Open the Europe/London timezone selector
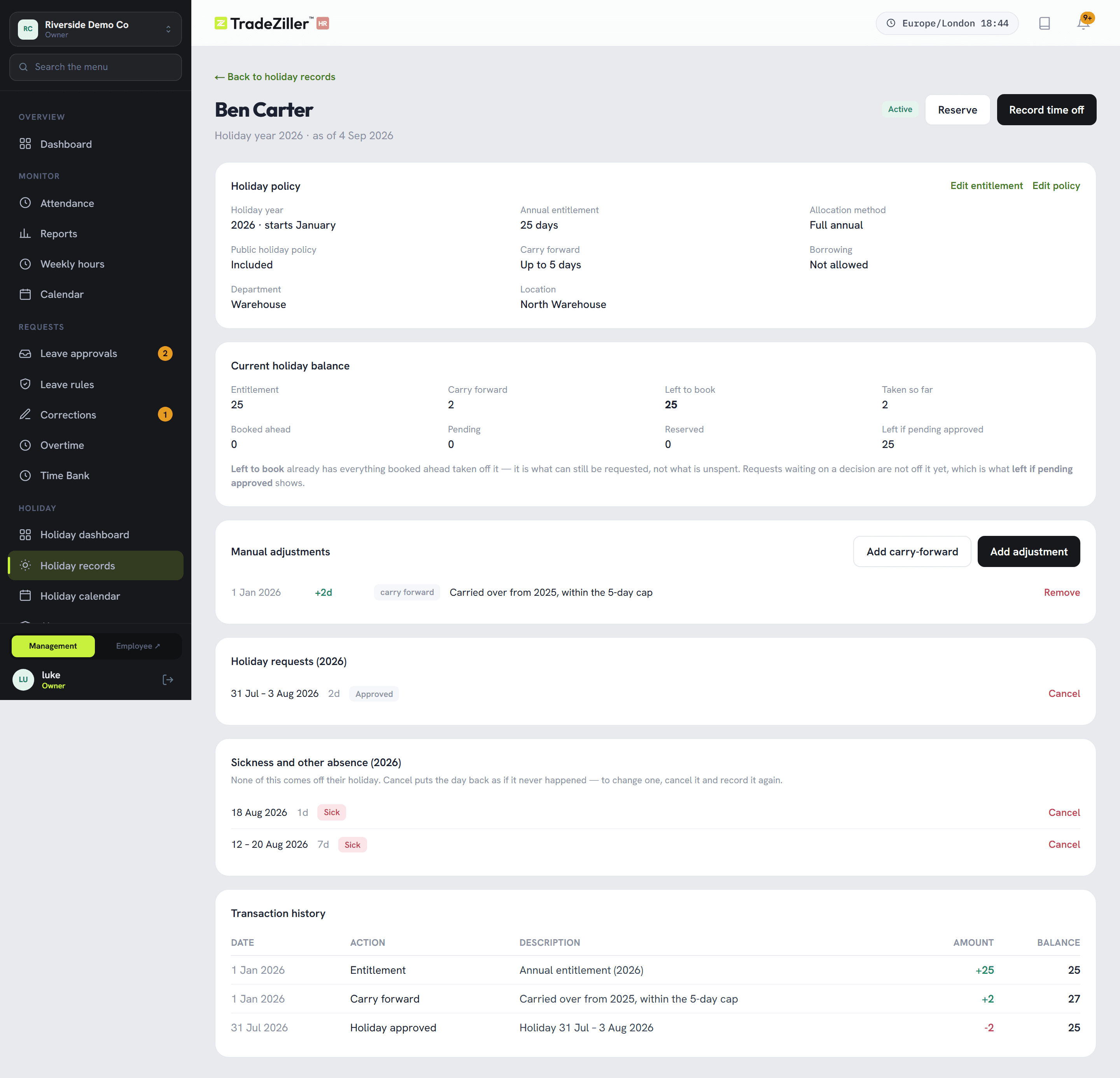Image resolution: width=1120 pixels, height=1078 pixels. (x=947, y=23)
